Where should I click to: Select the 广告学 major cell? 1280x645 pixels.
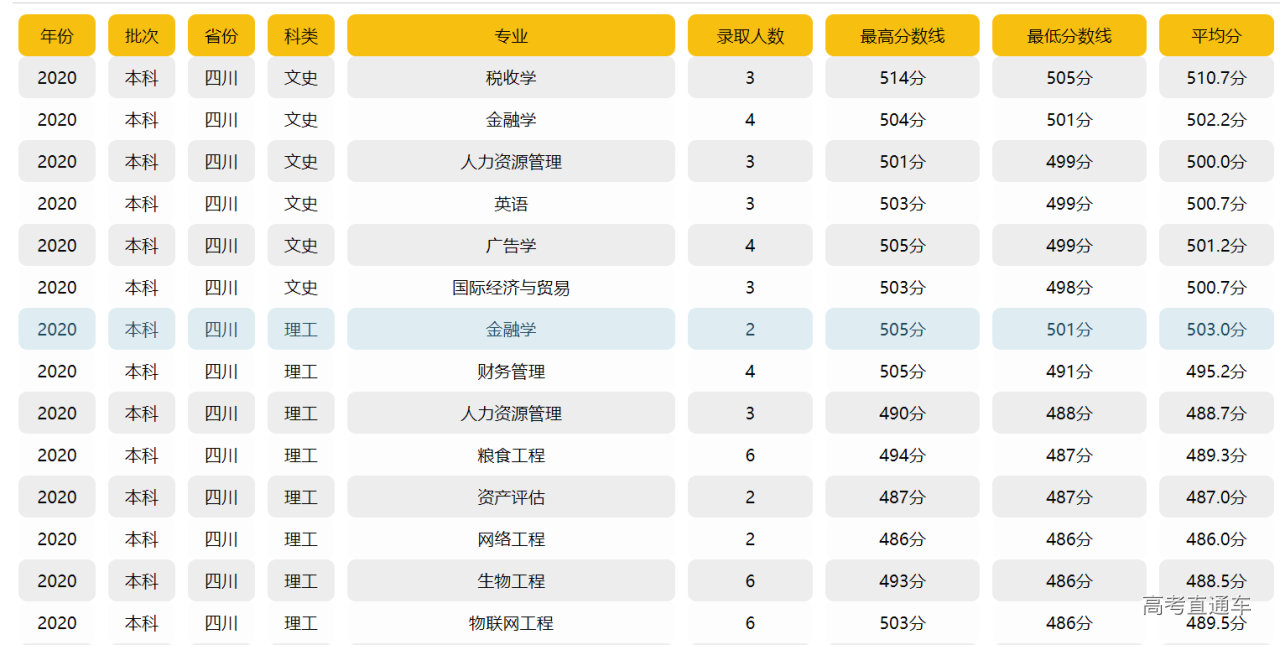coord(511,246)
